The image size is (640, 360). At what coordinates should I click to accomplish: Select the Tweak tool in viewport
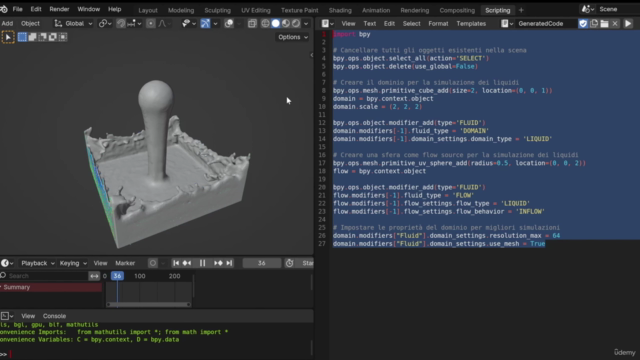coord(8,37)
